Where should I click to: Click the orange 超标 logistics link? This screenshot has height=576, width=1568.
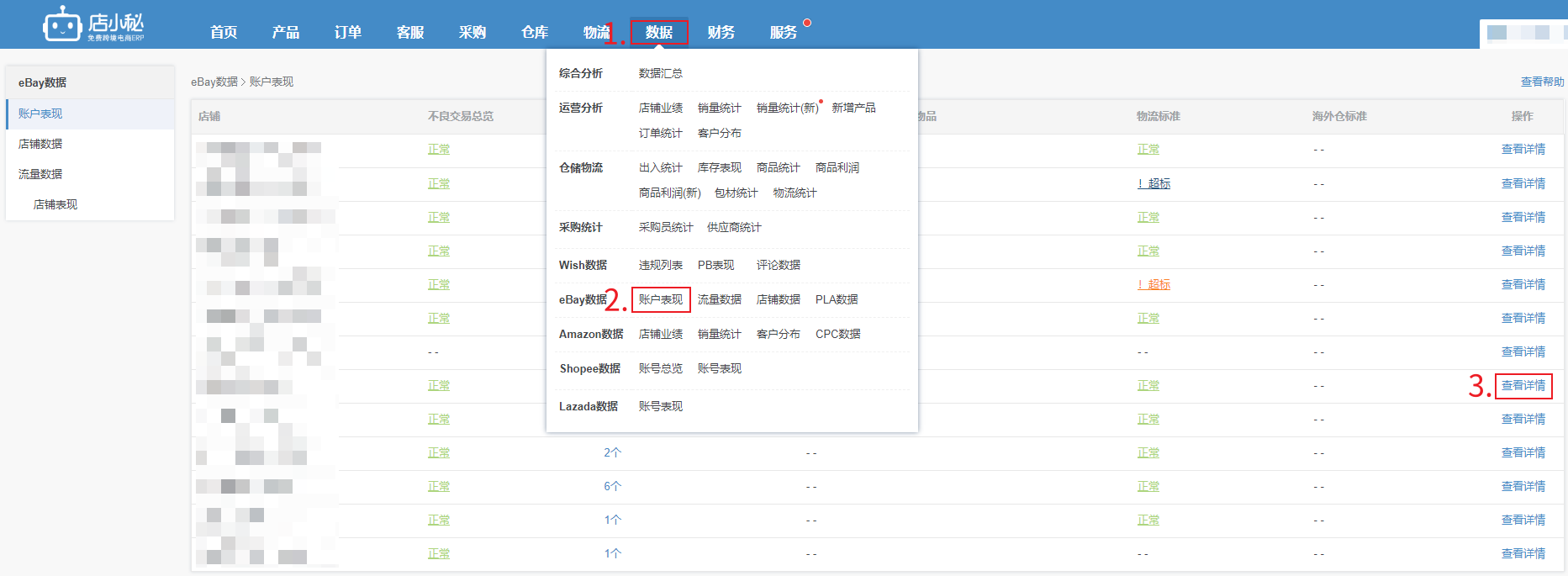pyautogui.click(x=1154, y=284)
